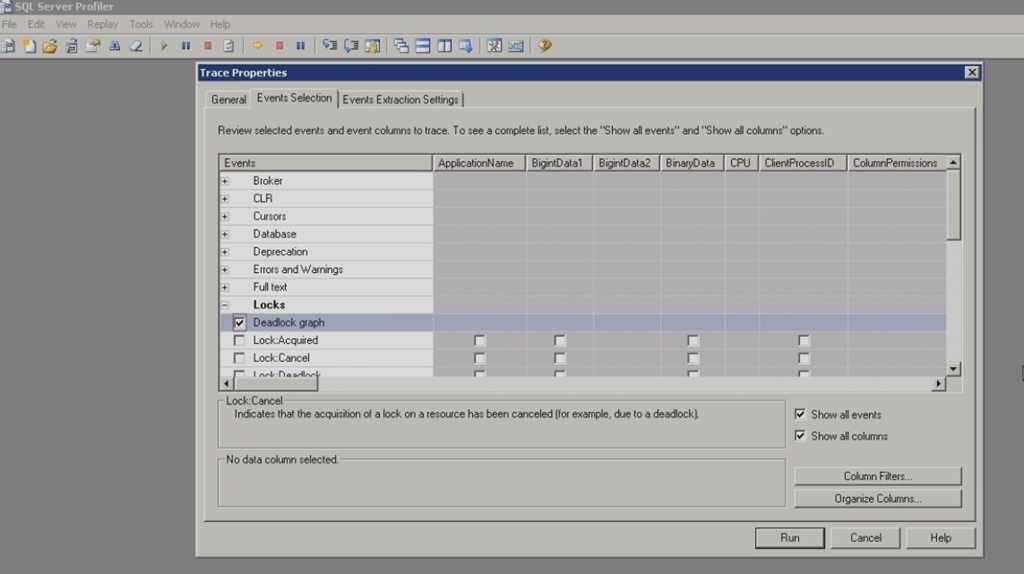The image size is (1024, 574).
Task: Click the scroll down arrow of events grid
Action: click(x=953, y=369)
